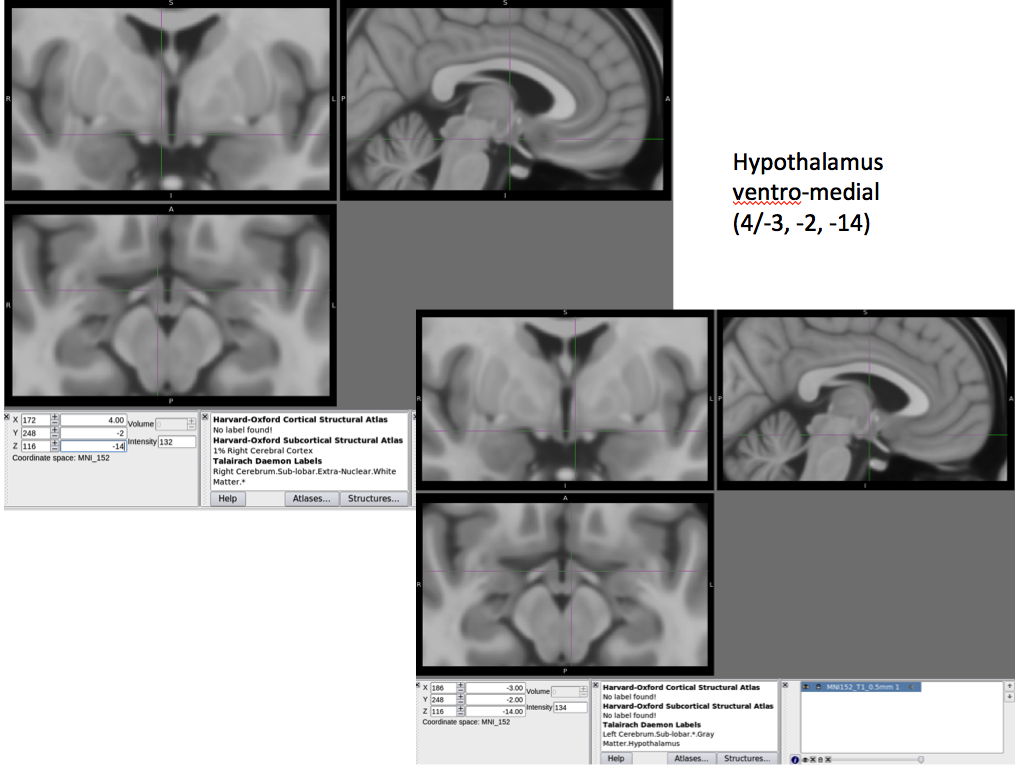The width and height of the screenshot is (1015, 765).
Task: Open Structures... below the Right Cerebrum label
Action: (x=375, y=498)
